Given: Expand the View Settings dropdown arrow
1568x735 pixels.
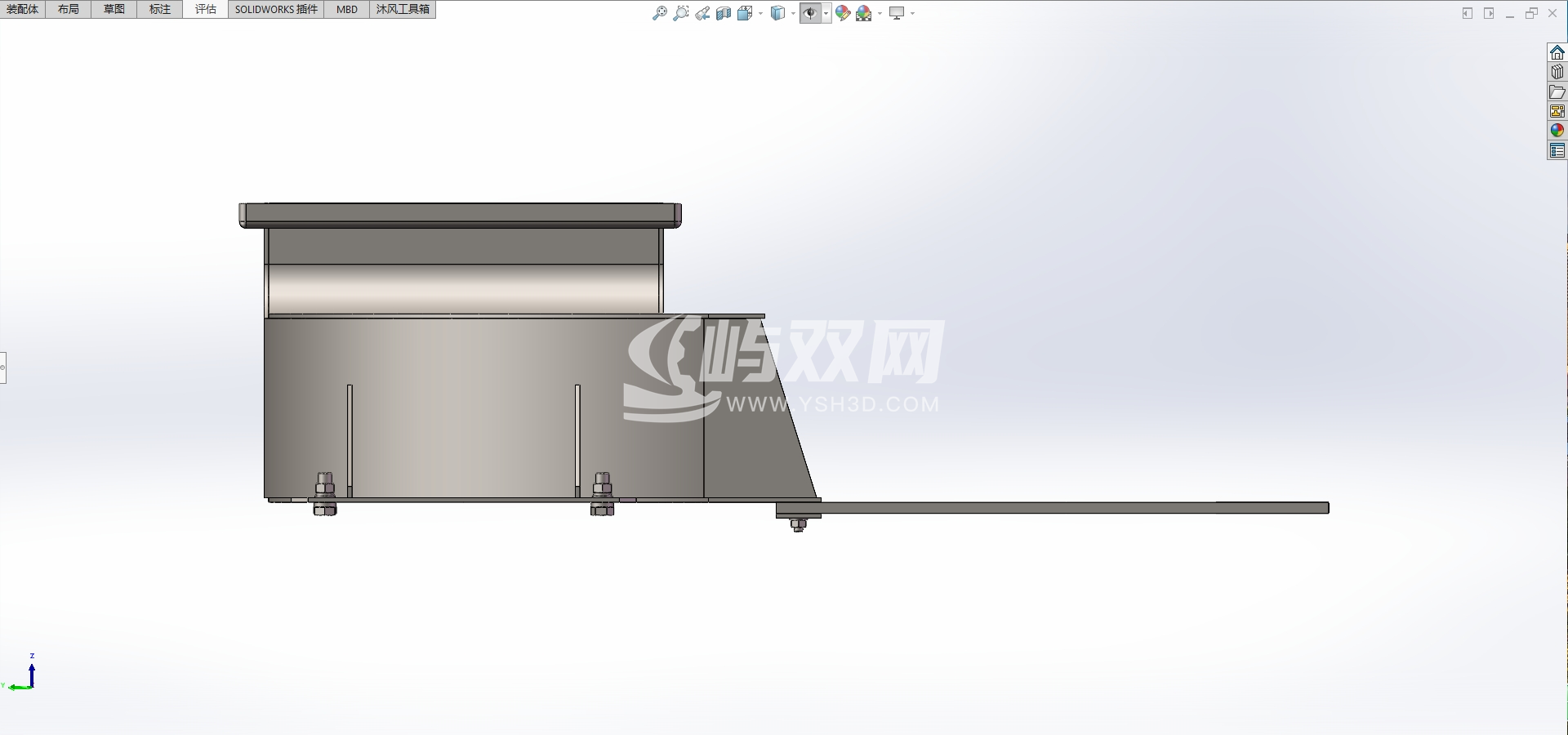Looking at the screenshot, I should click(x=912, y=13).
